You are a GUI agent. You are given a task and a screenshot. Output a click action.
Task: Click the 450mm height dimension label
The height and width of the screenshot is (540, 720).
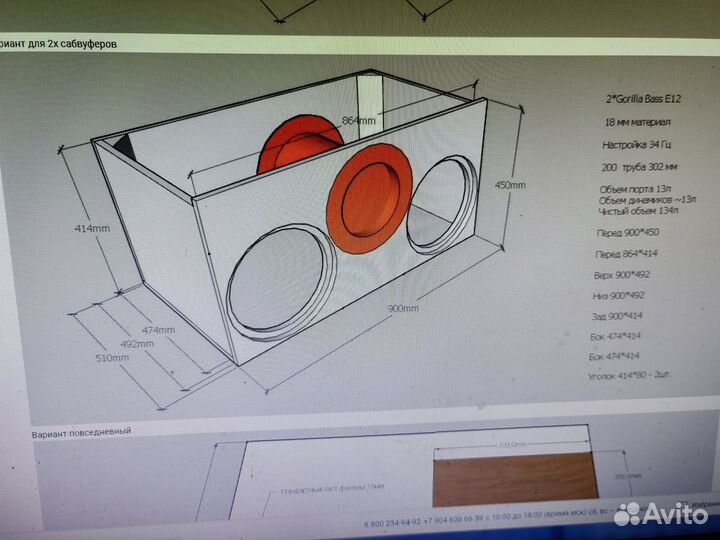(x=510, y=185)
